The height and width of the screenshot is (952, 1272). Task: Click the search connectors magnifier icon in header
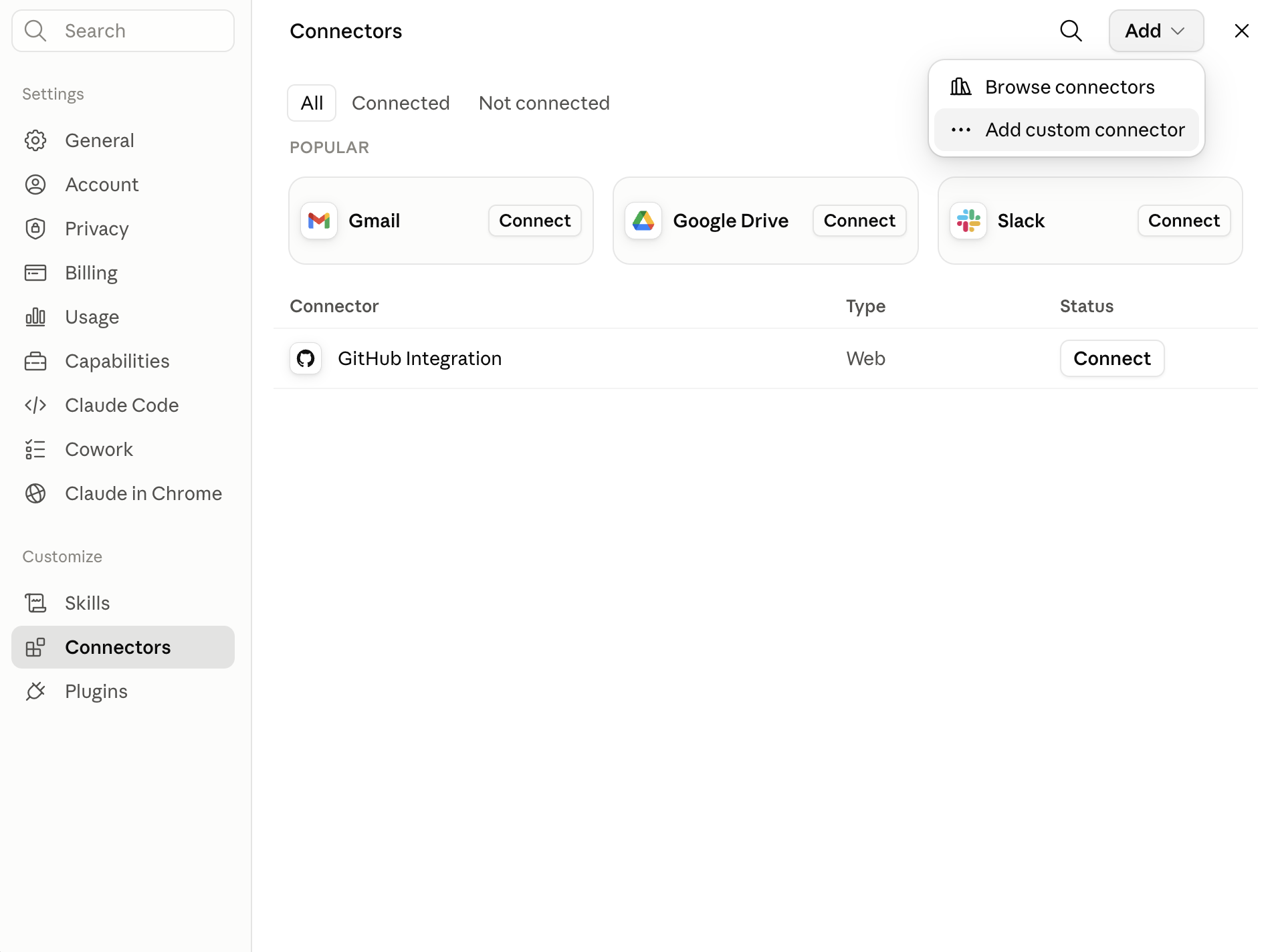click(x=1071, y=31)
